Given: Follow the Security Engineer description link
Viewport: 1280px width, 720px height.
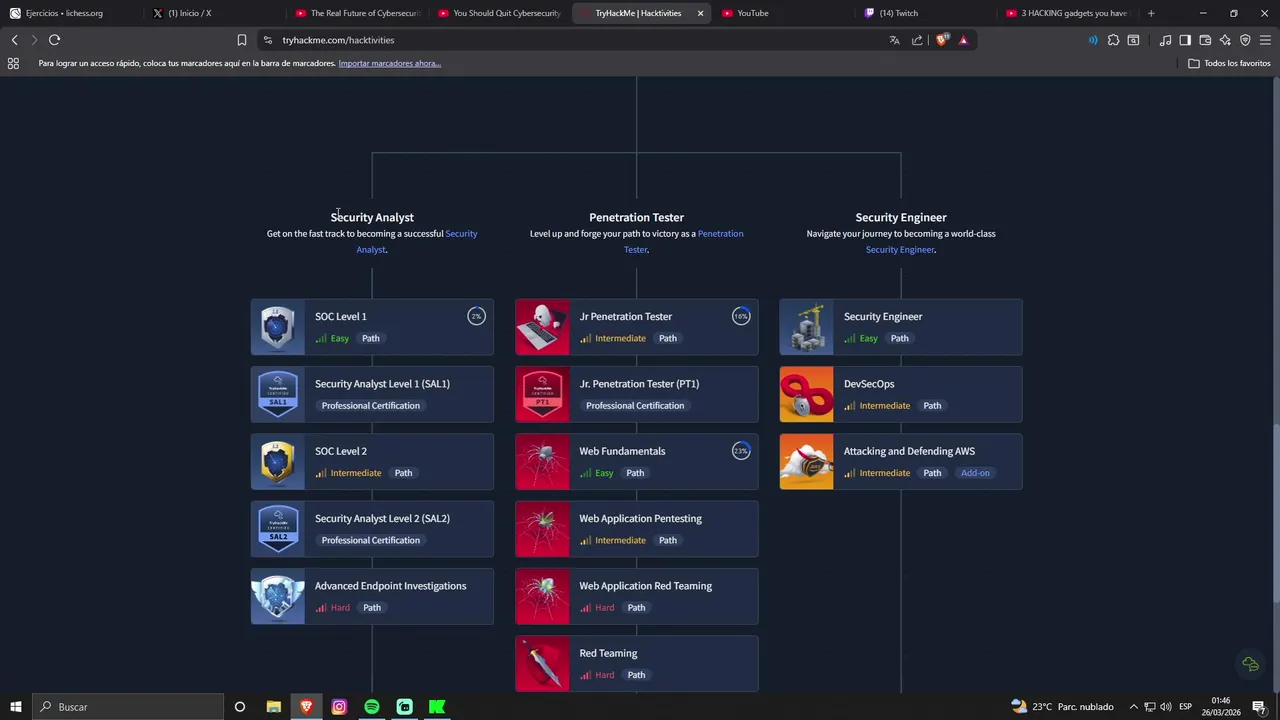Looking at the screenshot, I should click(900, 250).
